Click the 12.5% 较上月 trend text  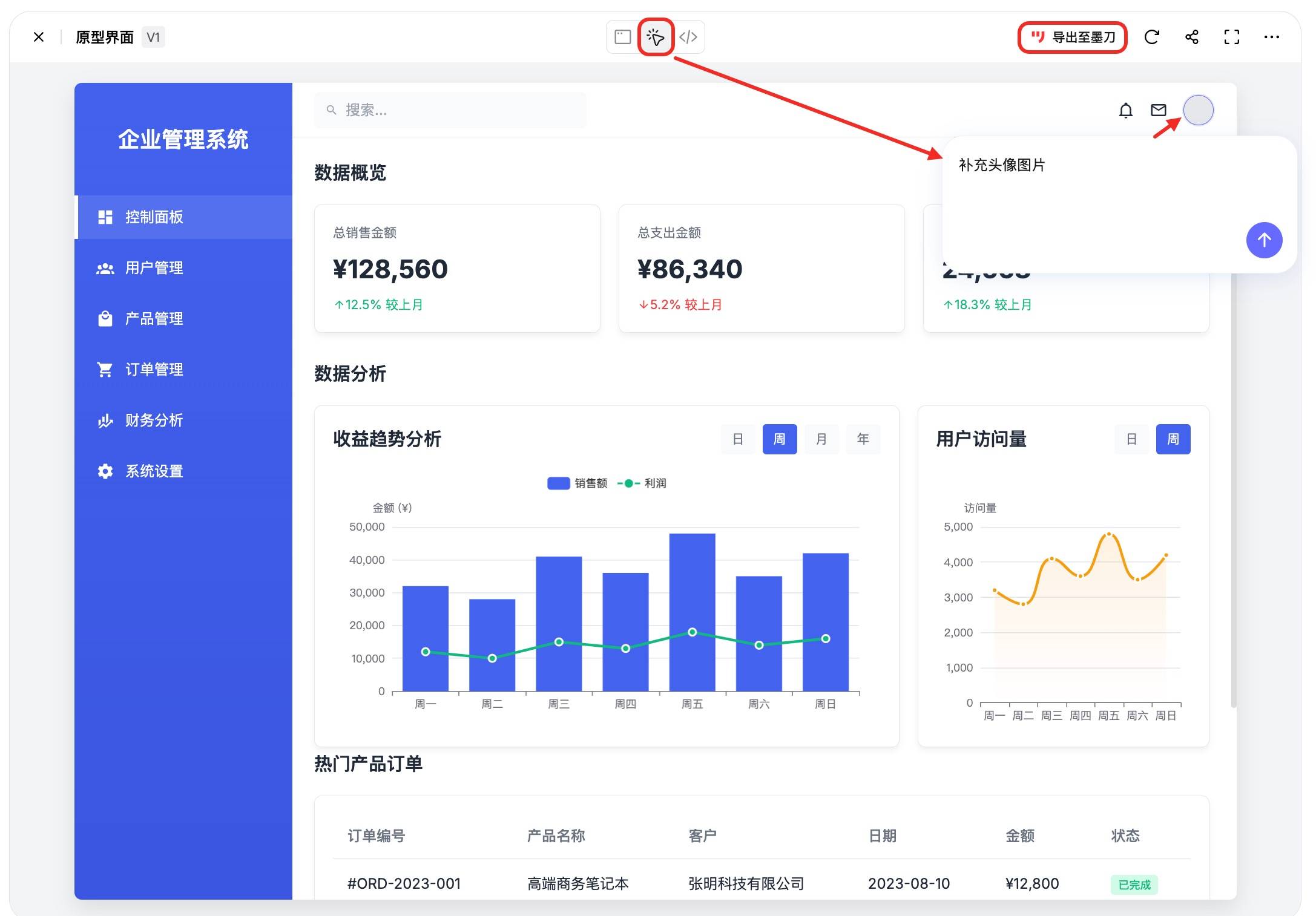pyautogui.click(x=378, y=305)
